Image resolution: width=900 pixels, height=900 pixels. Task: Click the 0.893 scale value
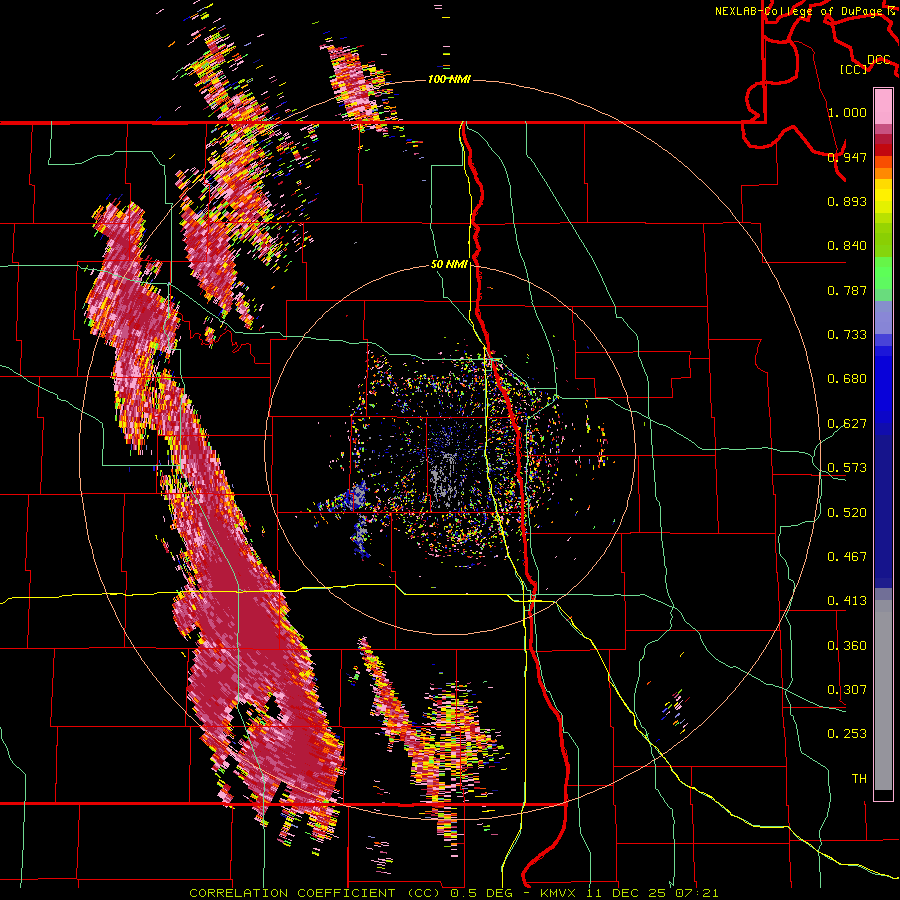tap(847, 201)
